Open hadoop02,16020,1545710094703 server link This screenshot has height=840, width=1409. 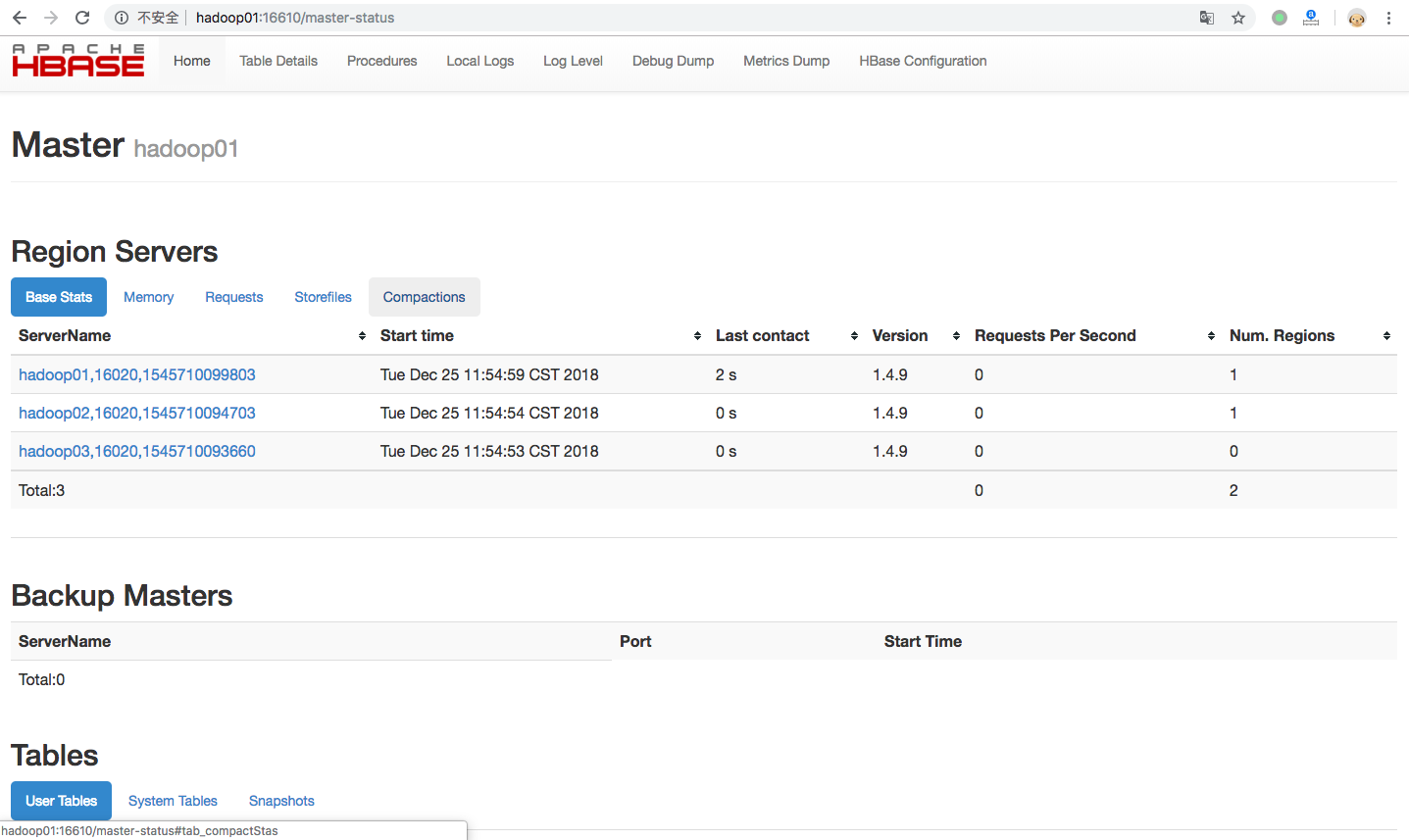tap(137, 413)
